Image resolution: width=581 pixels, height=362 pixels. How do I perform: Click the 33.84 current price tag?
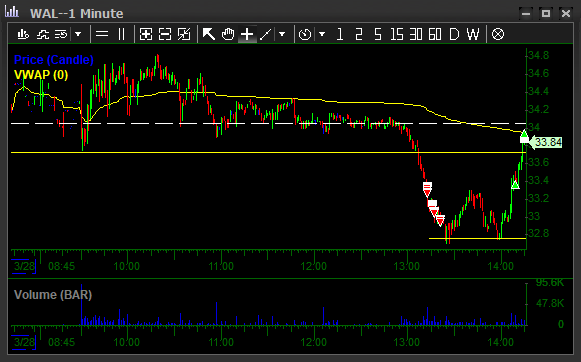coord(545,142)
